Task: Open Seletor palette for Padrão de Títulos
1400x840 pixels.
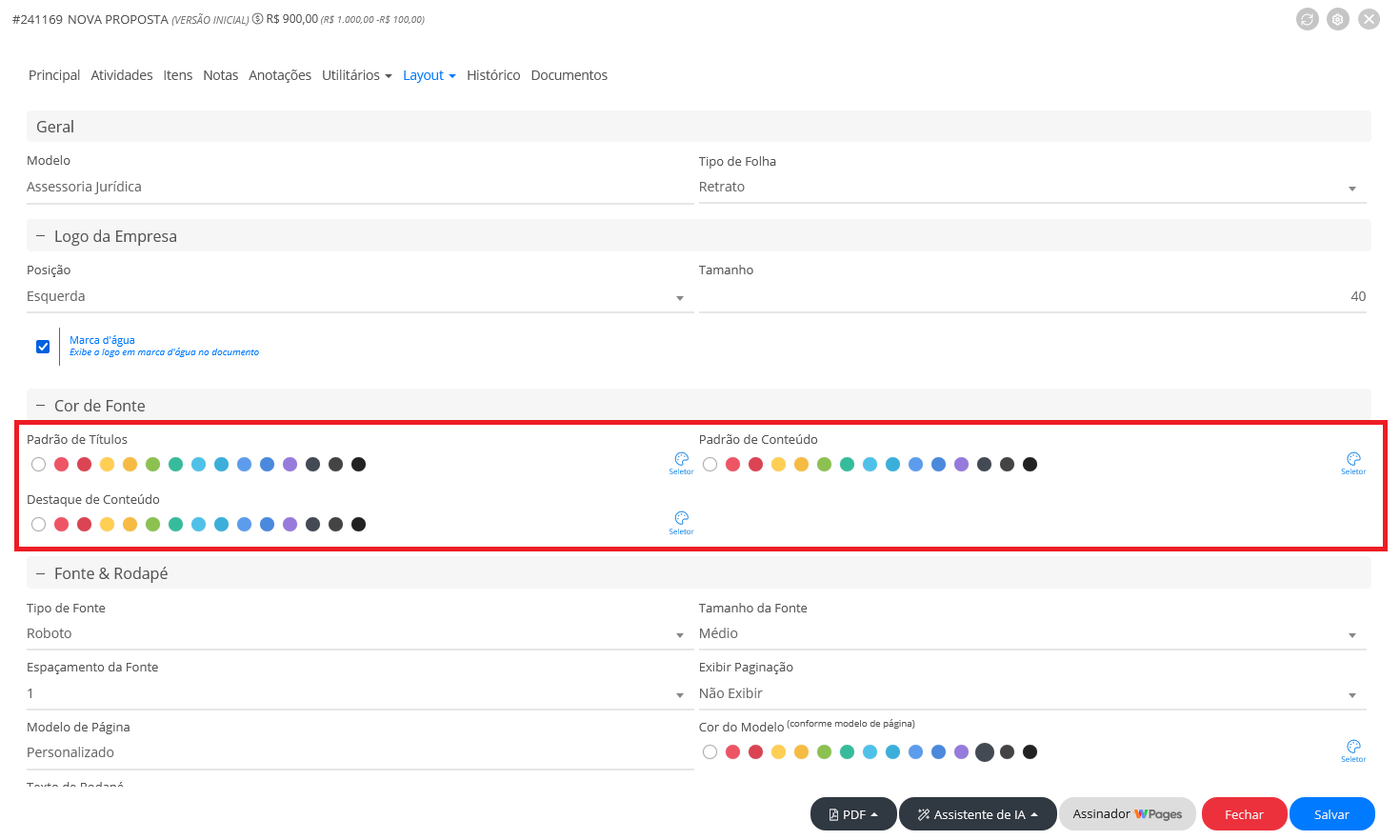Action: 681,462
